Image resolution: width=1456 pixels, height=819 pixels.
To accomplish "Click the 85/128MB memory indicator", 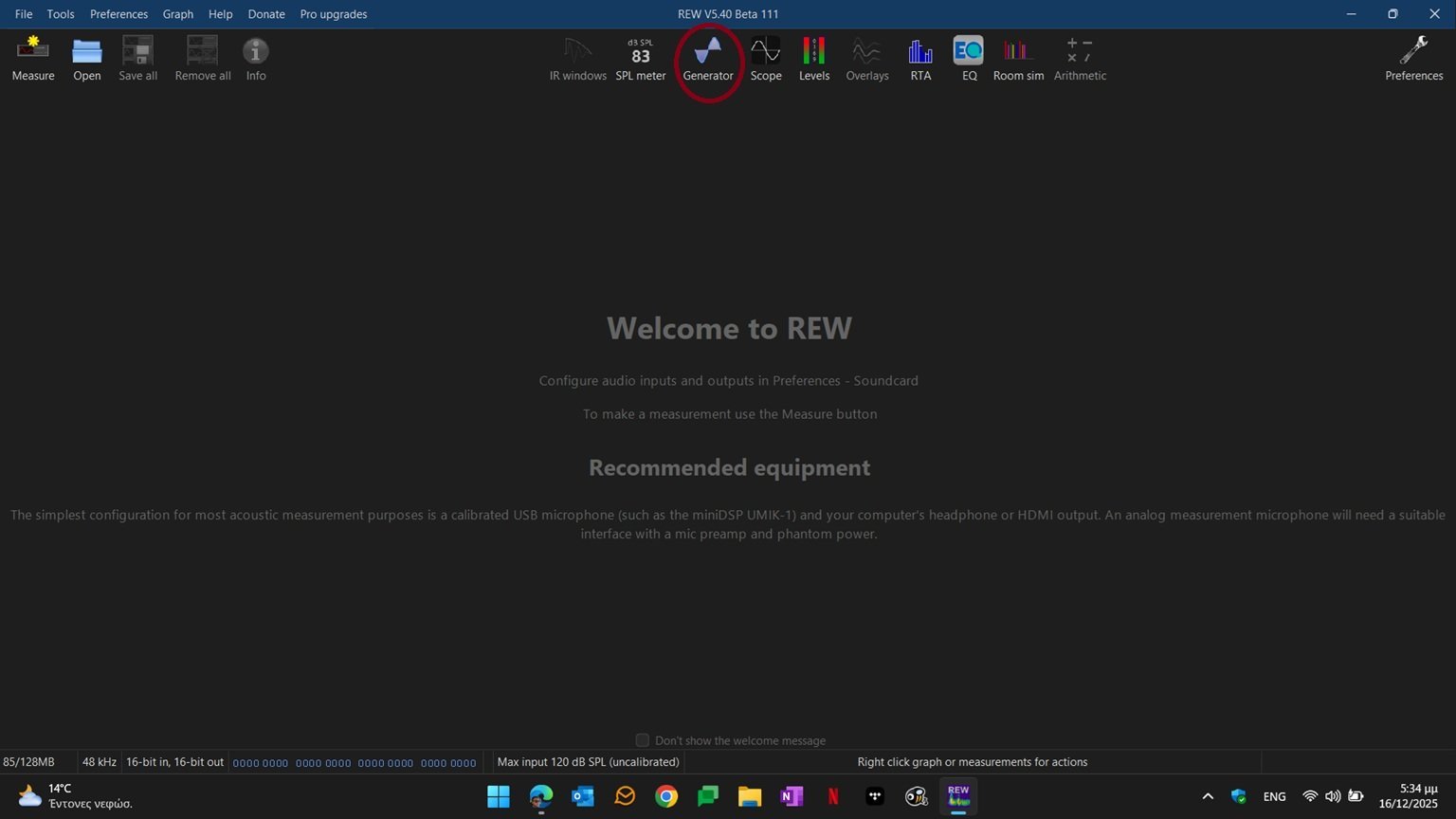I will pos(29,762).
